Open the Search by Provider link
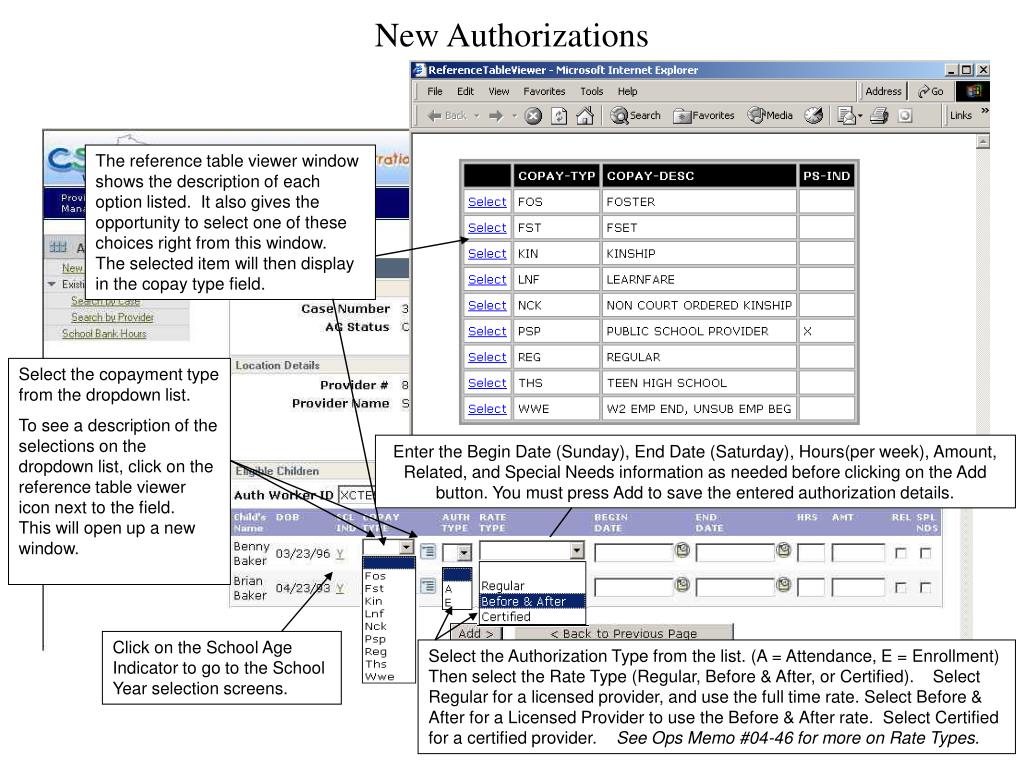This screenshot has height=768, width=1024. (112, 317)
